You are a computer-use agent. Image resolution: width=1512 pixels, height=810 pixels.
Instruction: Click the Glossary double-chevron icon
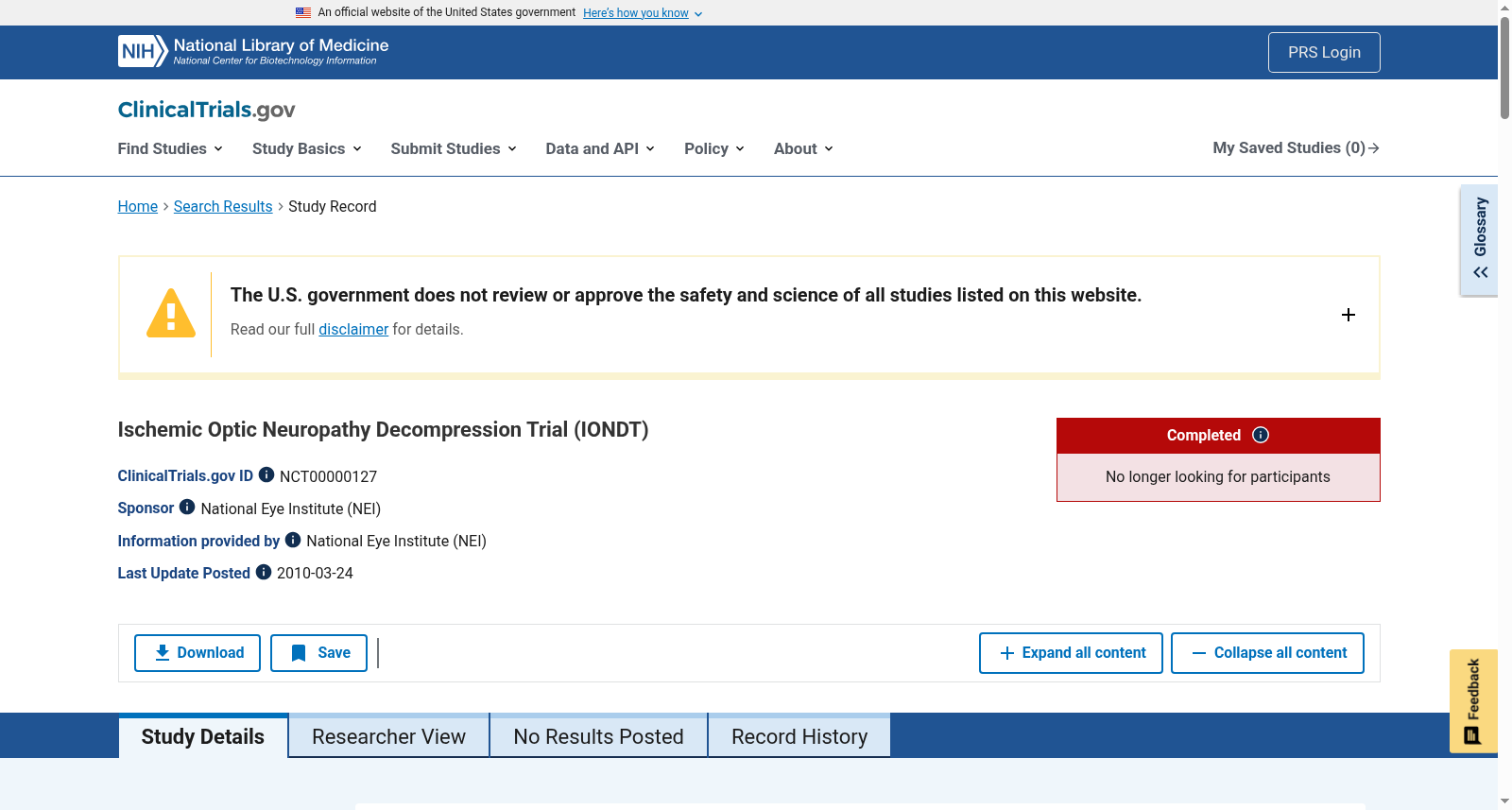click(x=1481, y=272)
